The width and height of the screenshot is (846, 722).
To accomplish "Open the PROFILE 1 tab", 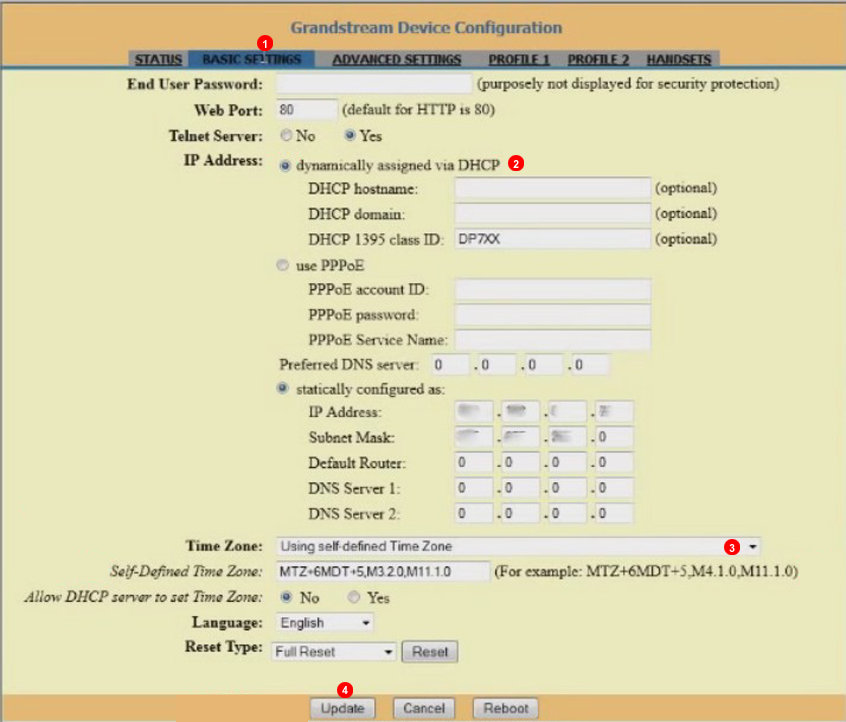I will (x=519, y=60).
